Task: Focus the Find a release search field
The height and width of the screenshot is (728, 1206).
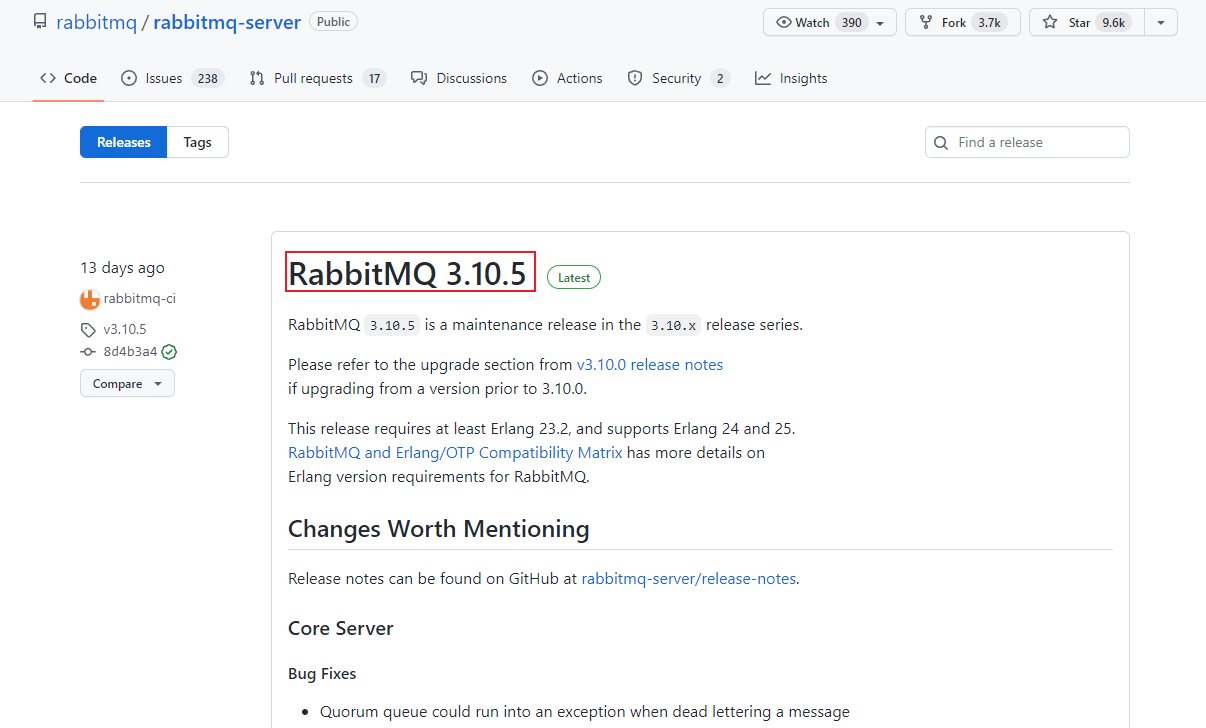Action: [x=1027, y=142]
